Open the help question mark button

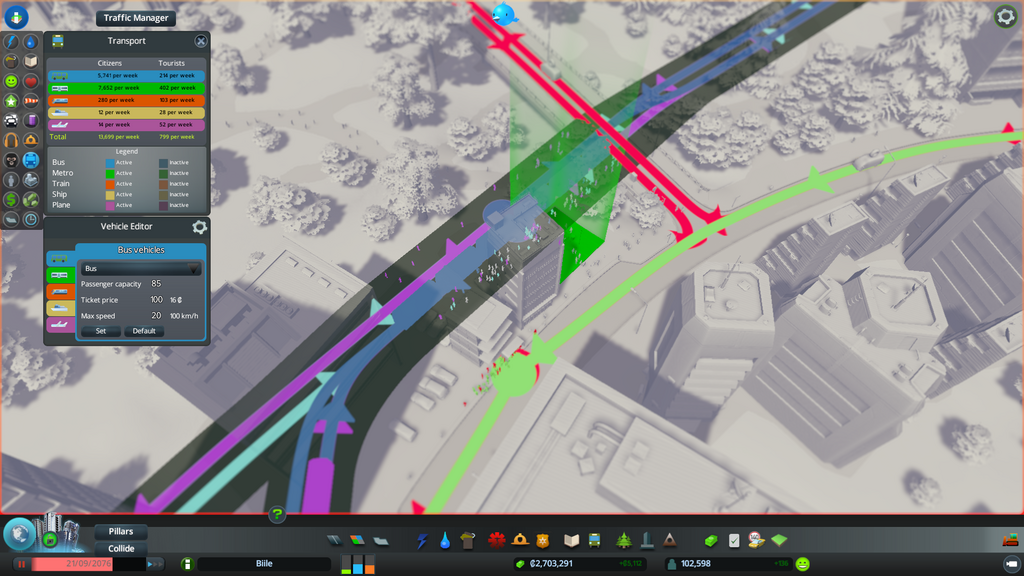pos(277,514)
